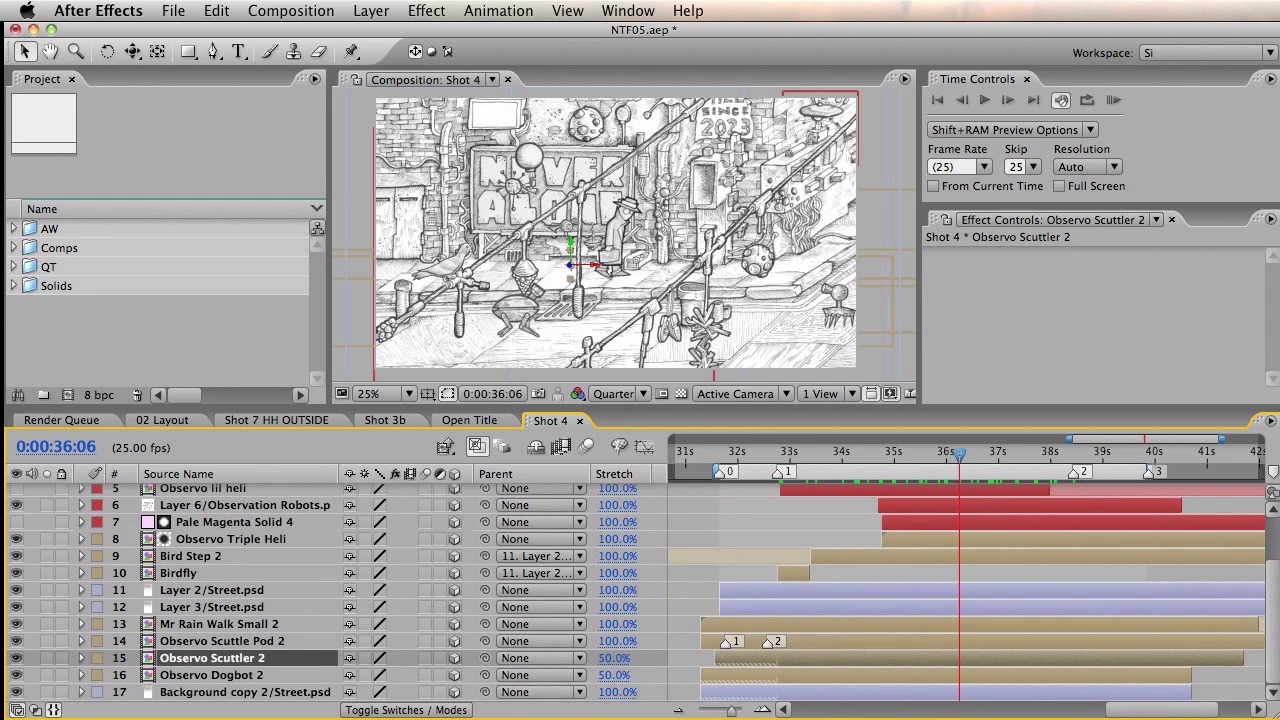Hide the Observo Dogbot 2 layer
Viewport: 1280px width, 720px height.
[16, 675]
